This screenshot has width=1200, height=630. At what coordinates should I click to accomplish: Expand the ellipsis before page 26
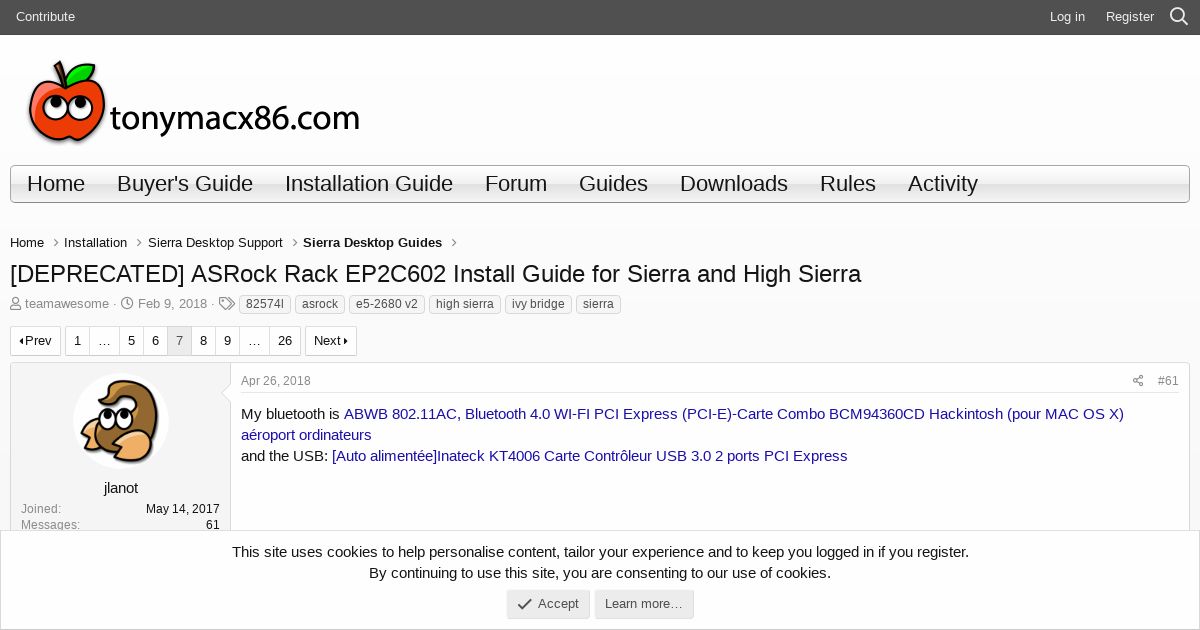coord(254,341)
